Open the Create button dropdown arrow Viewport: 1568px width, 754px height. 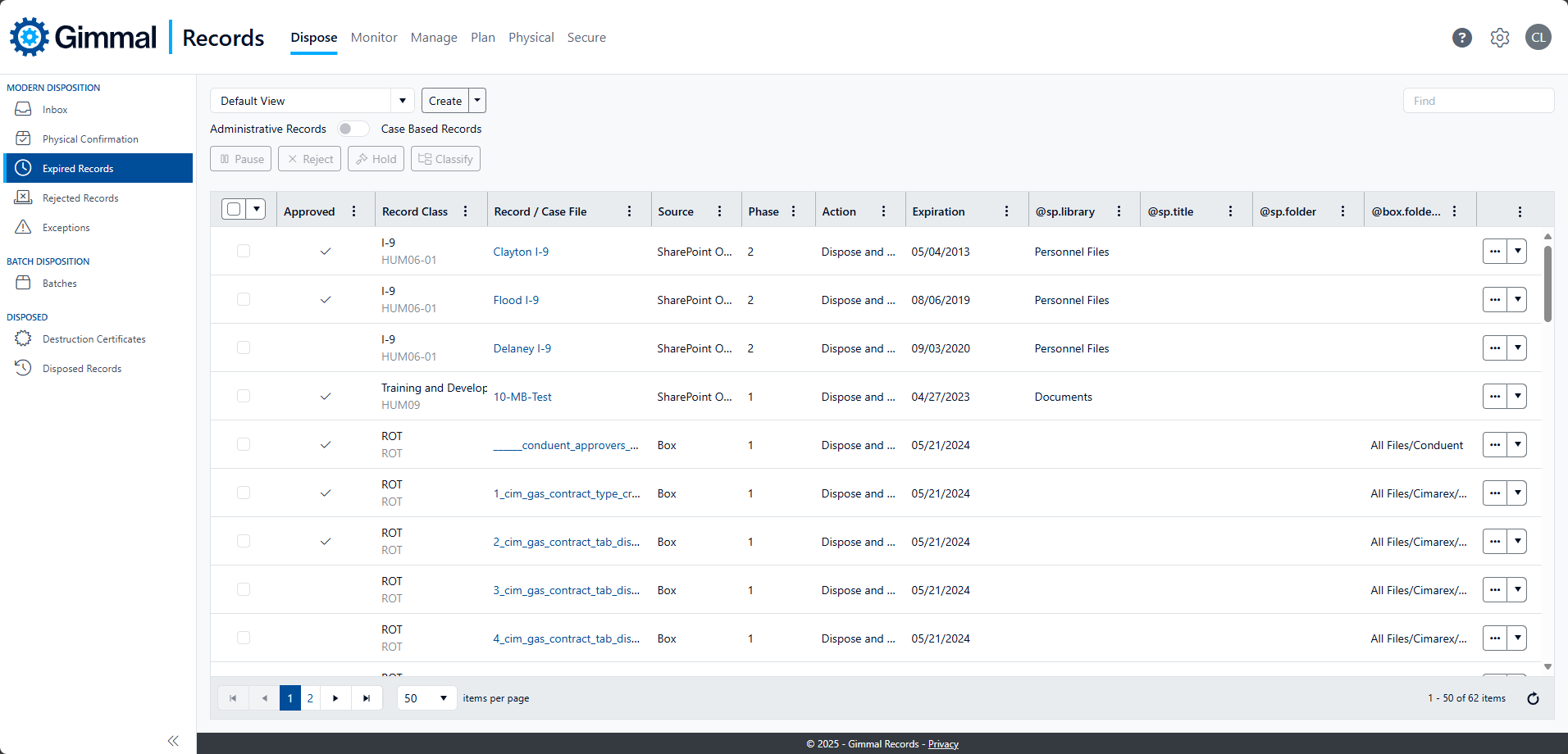(x=477, y=101)
